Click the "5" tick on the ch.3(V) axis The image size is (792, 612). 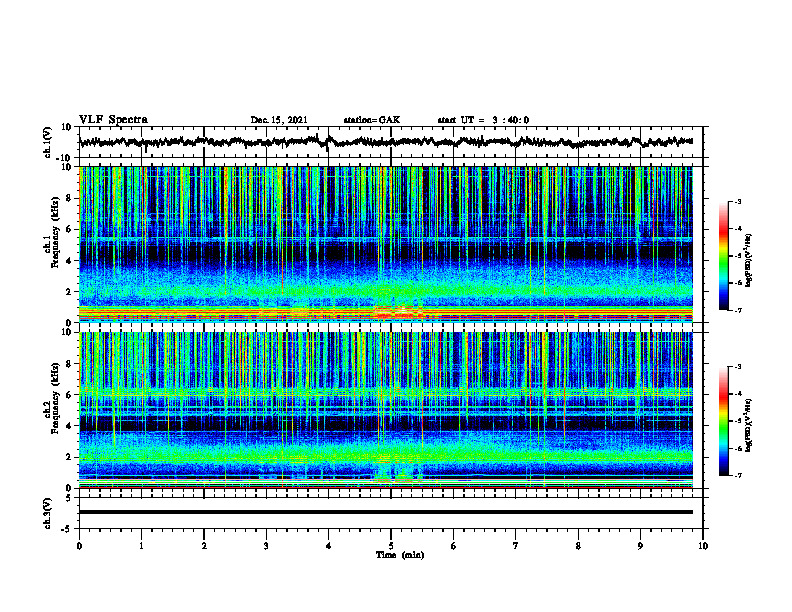point(69,498)
